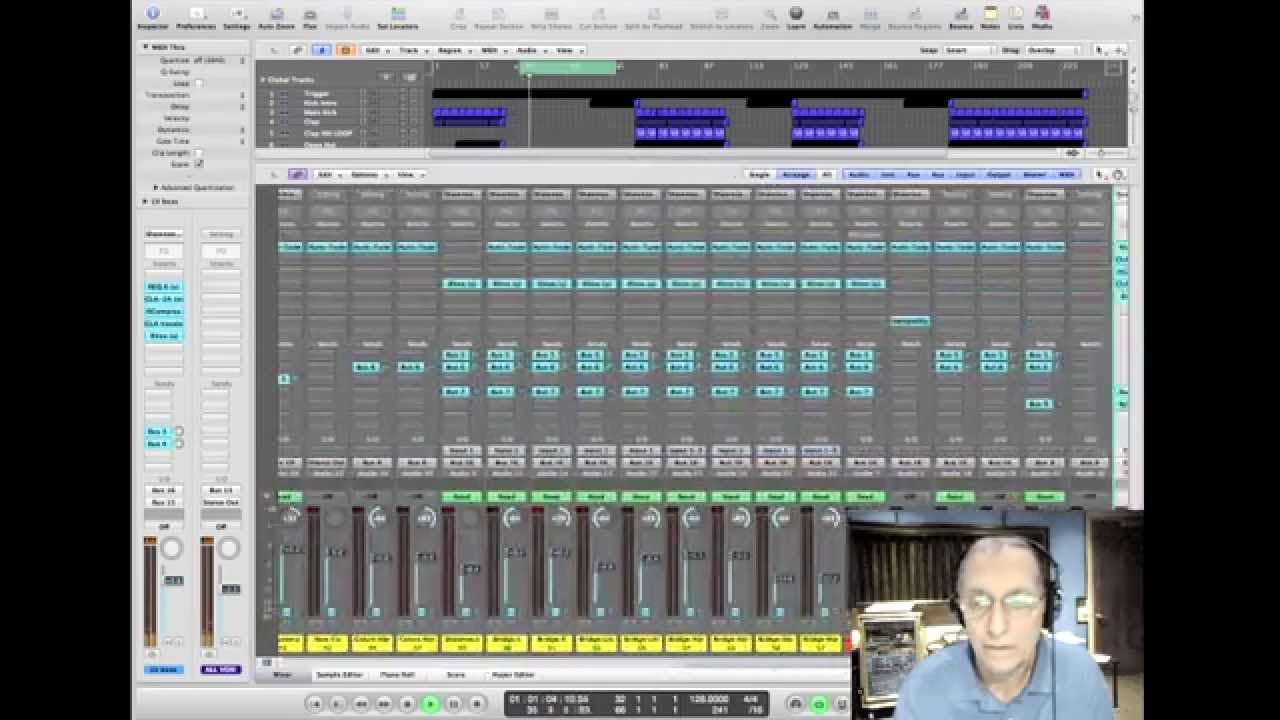1280x720 pixels.
Task: Click the light-blue inspector channel name label
Action: click(x=164, y=669)
